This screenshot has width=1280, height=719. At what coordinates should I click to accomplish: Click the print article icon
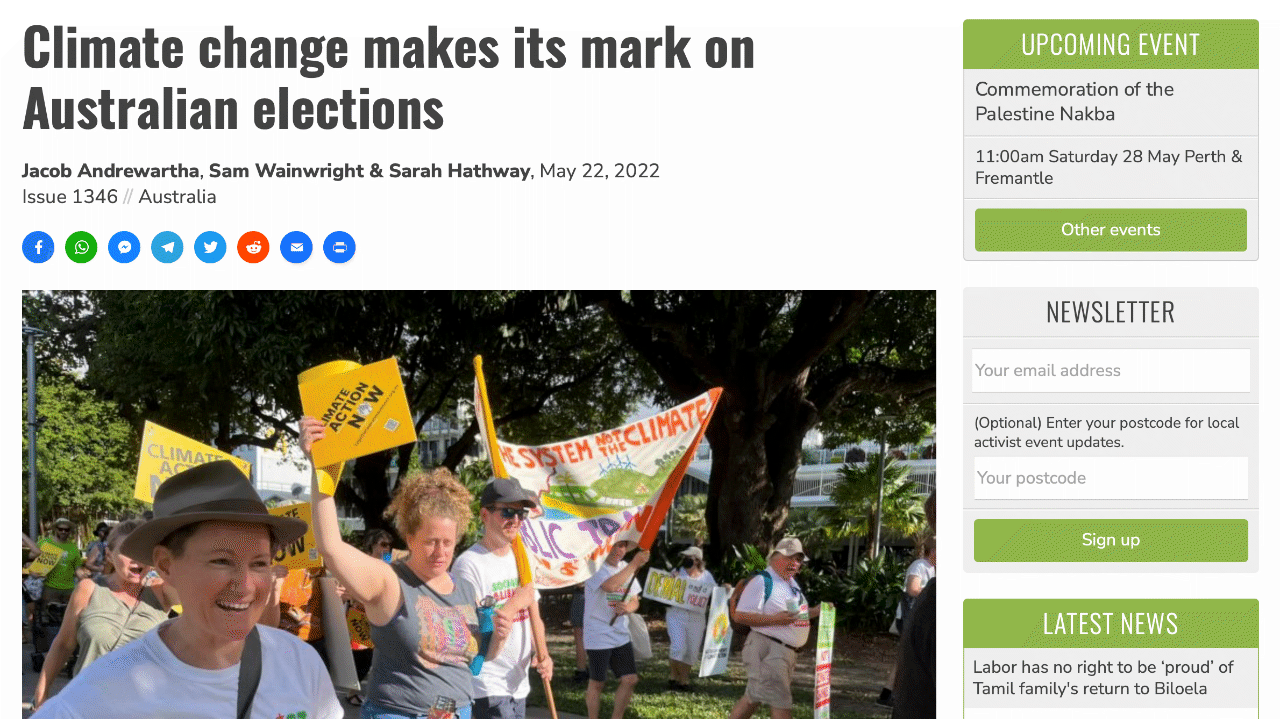tap(339, 247)
